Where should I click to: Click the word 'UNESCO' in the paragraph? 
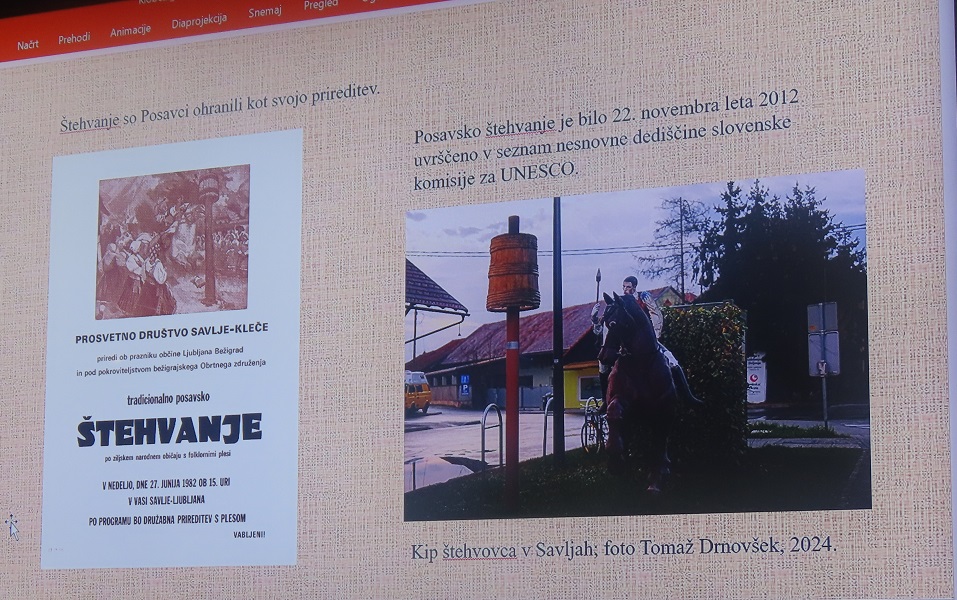[538, 173]
